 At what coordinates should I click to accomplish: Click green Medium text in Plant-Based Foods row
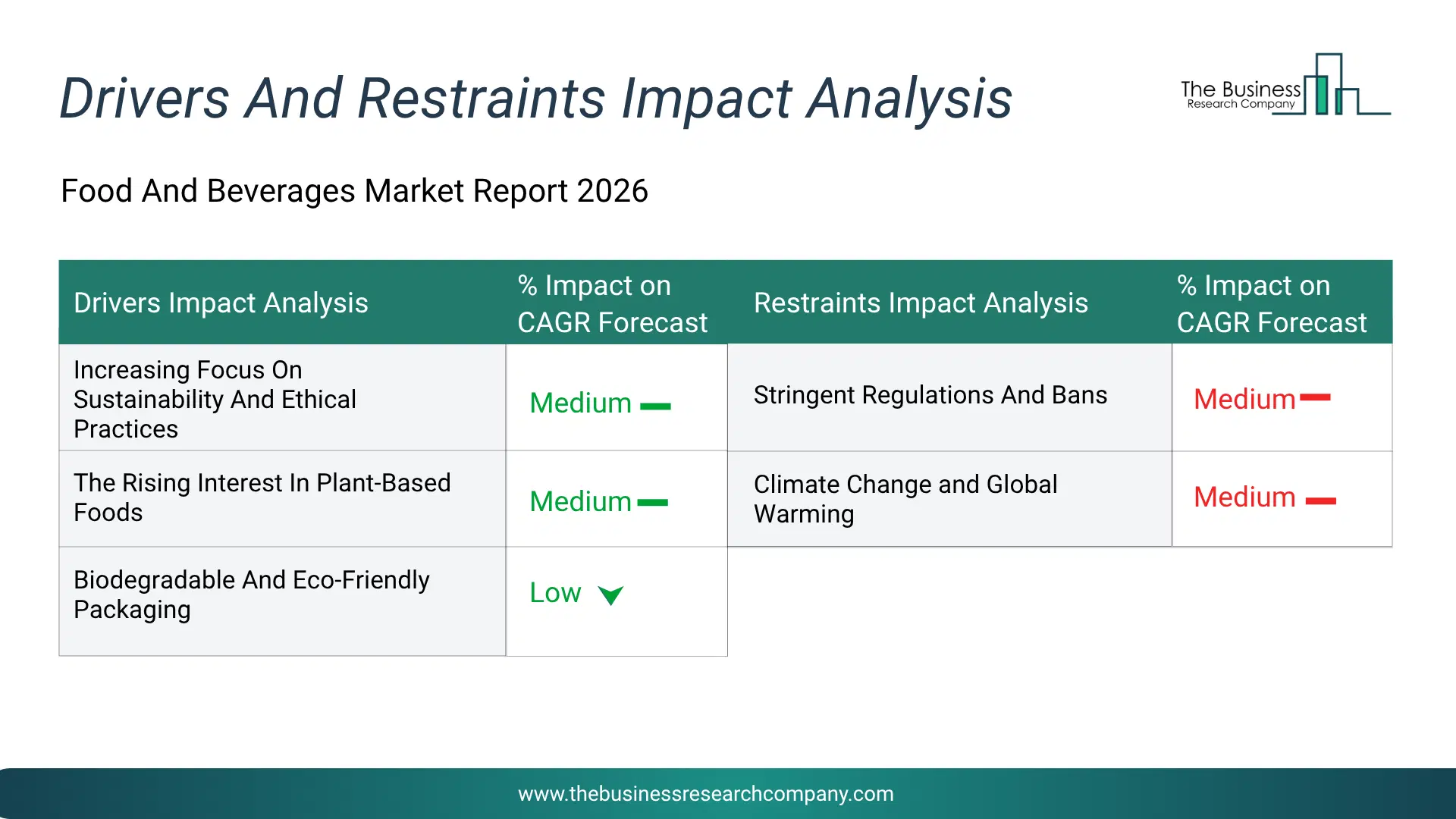pos(580,502)
